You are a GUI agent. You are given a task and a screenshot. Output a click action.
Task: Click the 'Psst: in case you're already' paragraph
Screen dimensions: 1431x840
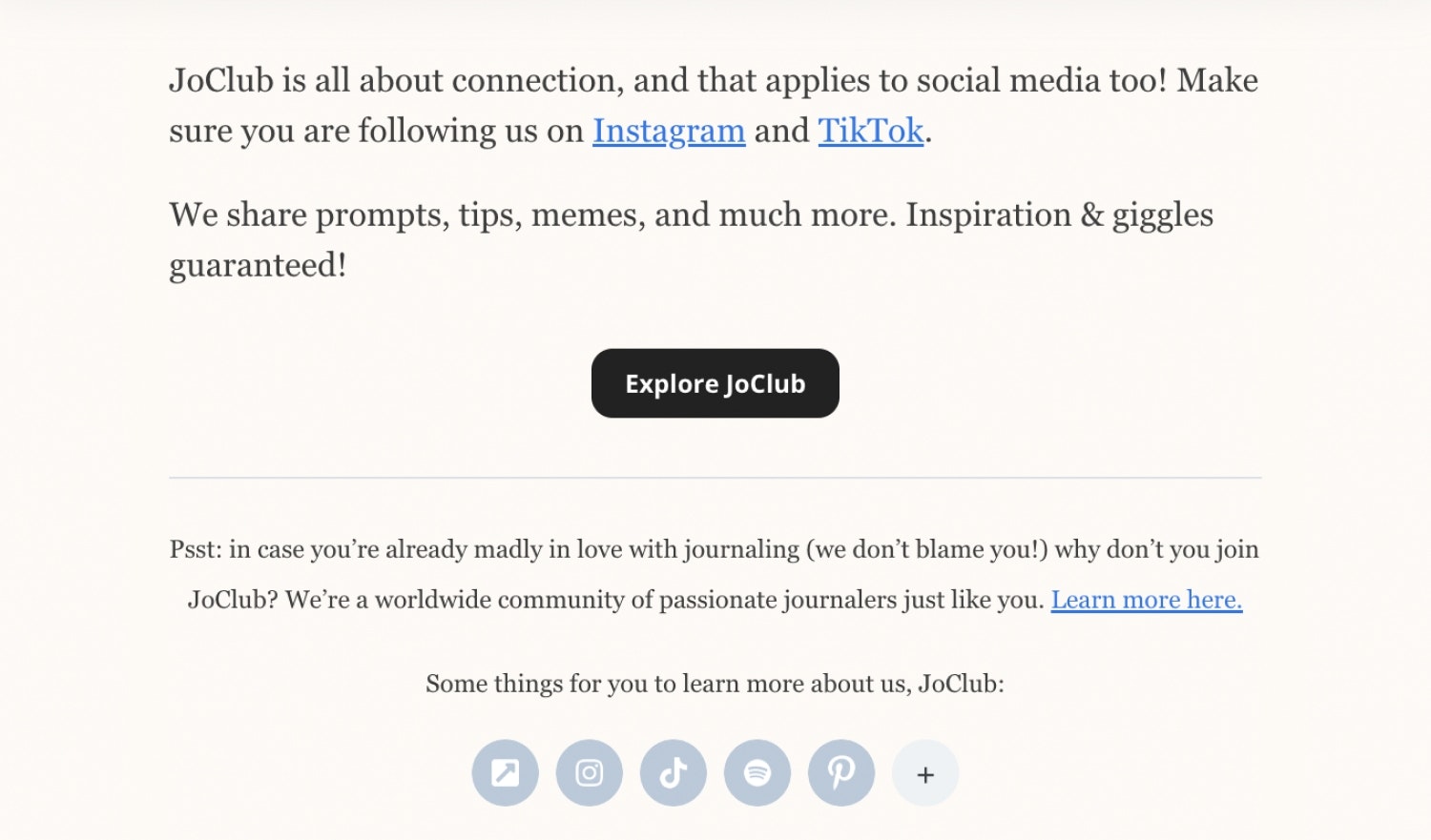tap(715, 574)
